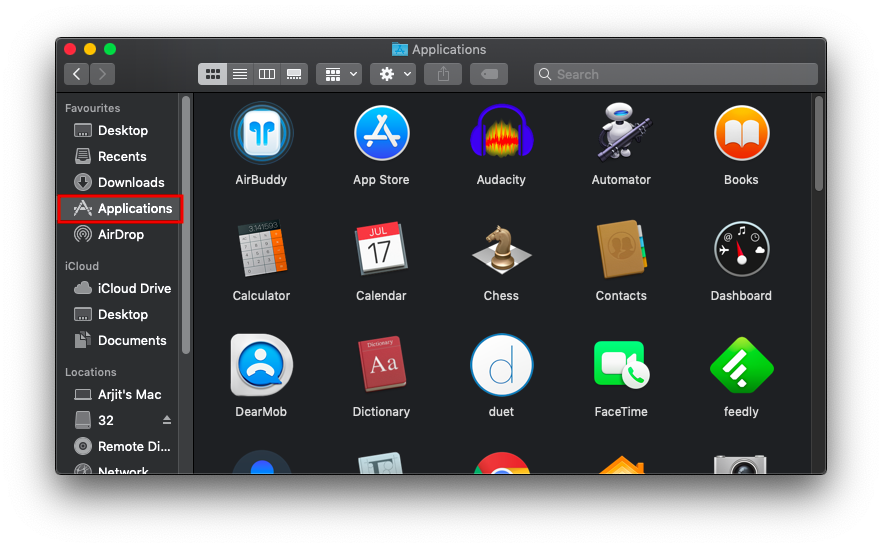This screenshot has width=882, height=548.
Task: Click the Edit Tags toolbar button
Action: point(489,74)
